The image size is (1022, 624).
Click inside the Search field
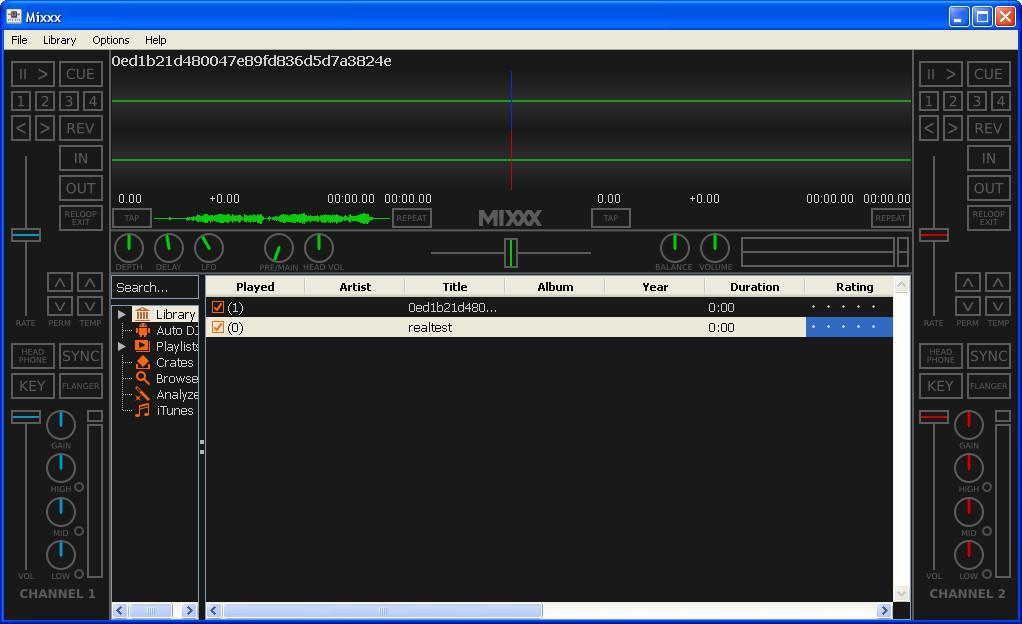154,287
